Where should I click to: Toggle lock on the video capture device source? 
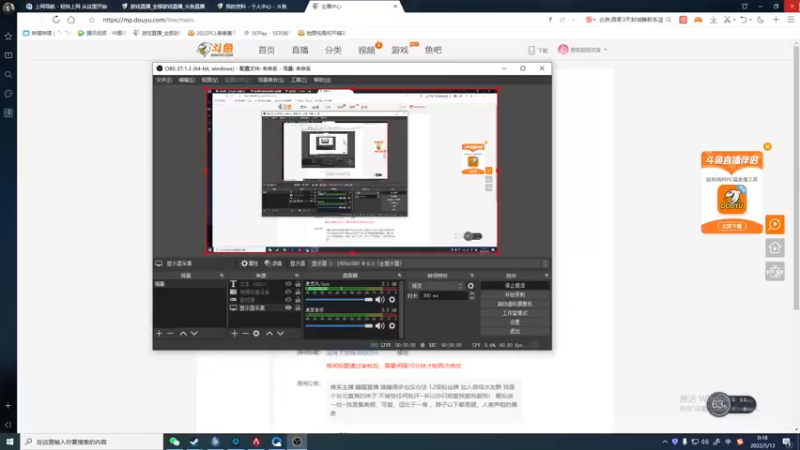(x=297, y=292)
